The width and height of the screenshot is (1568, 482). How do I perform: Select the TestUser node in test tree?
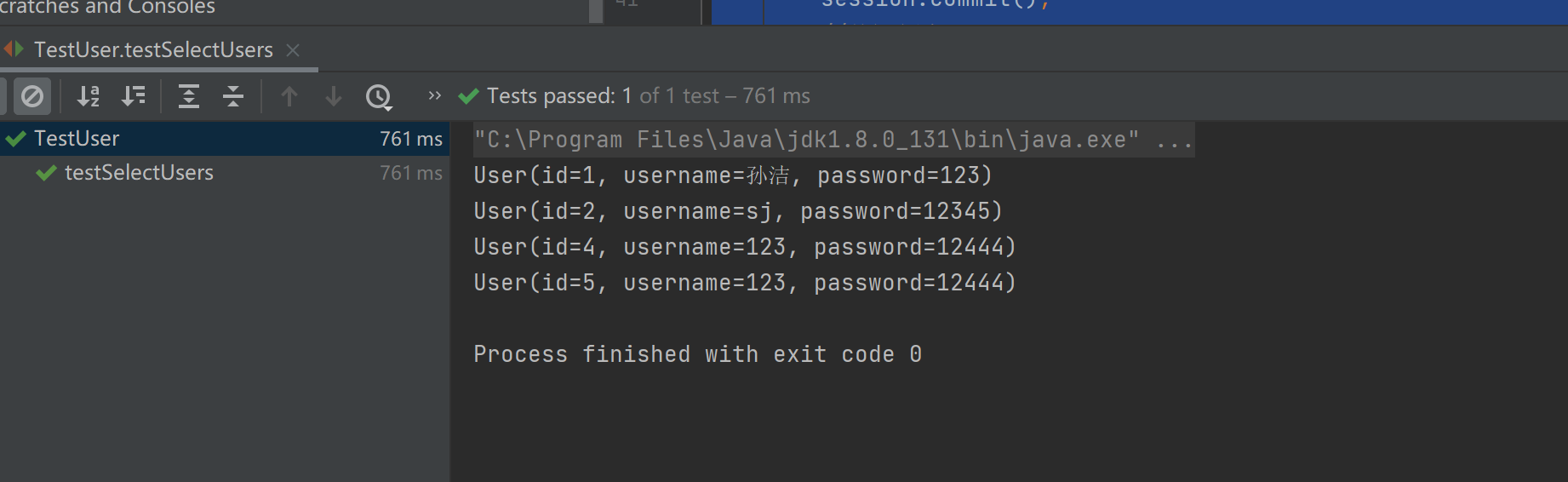point(77,139)
